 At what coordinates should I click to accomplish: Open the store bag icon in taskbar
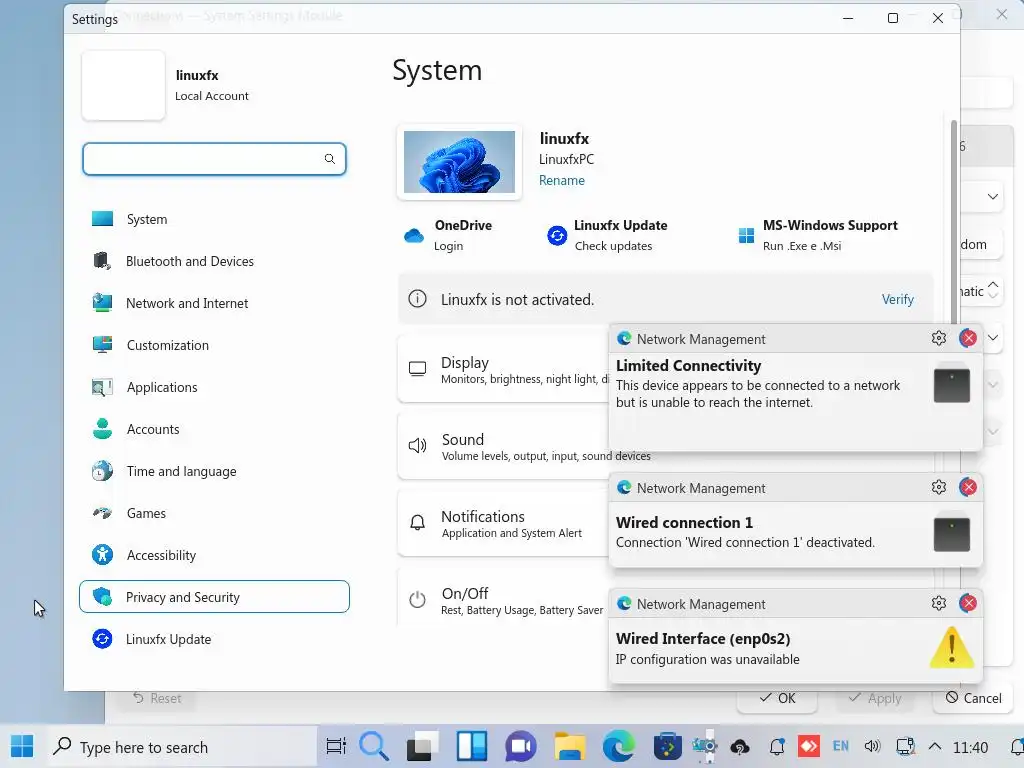(667, 746)
